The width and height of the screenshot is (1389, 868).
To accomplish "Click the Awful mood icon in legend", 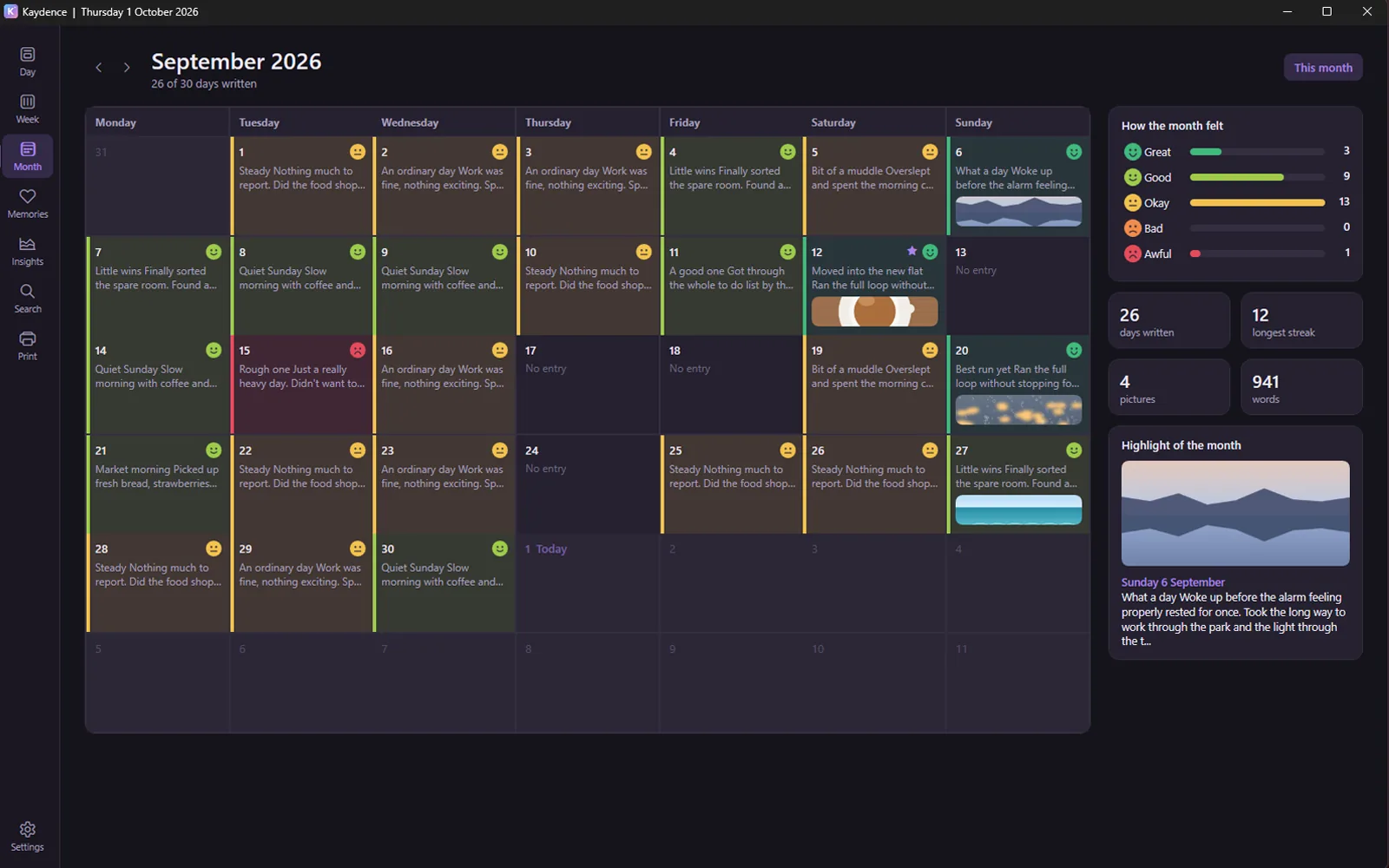I will point(1132,253).
